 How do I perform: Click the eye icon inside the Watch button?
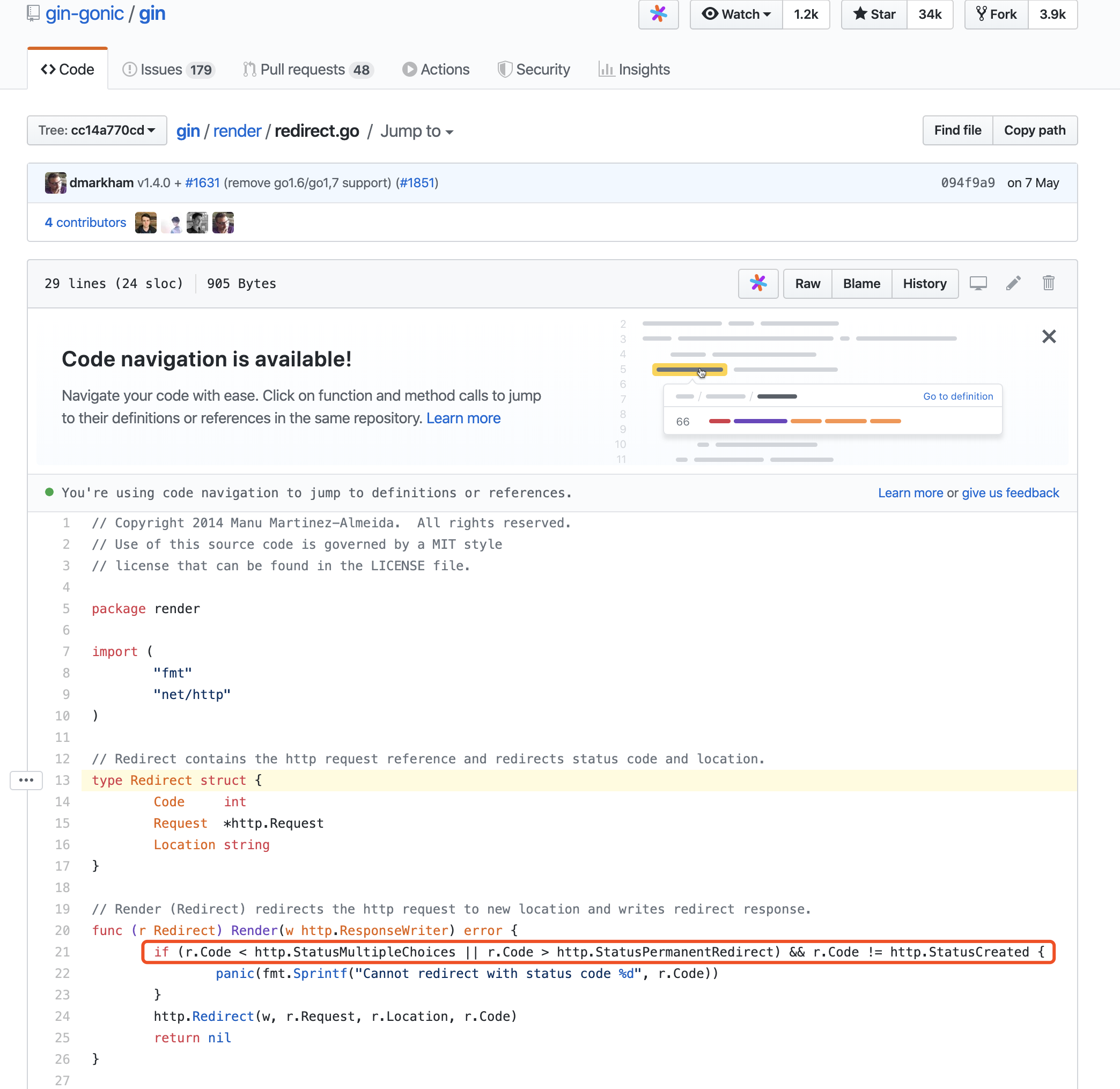(710, 14)
